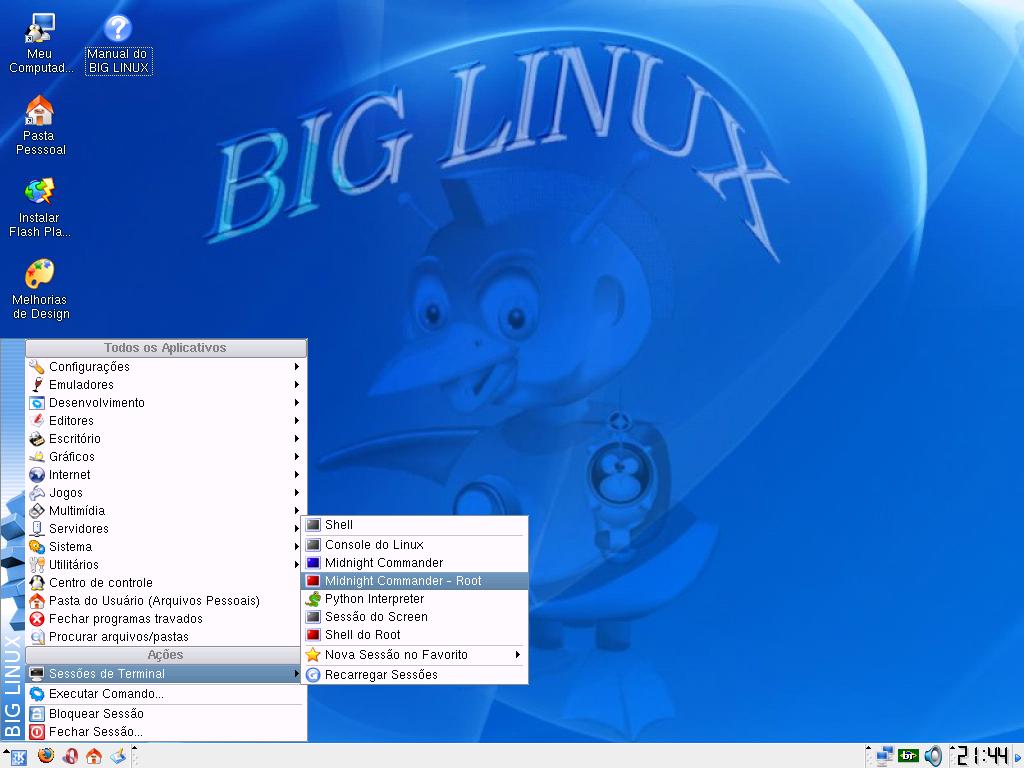
Task: Open the Configurações submenu
Action: point(166,366)
